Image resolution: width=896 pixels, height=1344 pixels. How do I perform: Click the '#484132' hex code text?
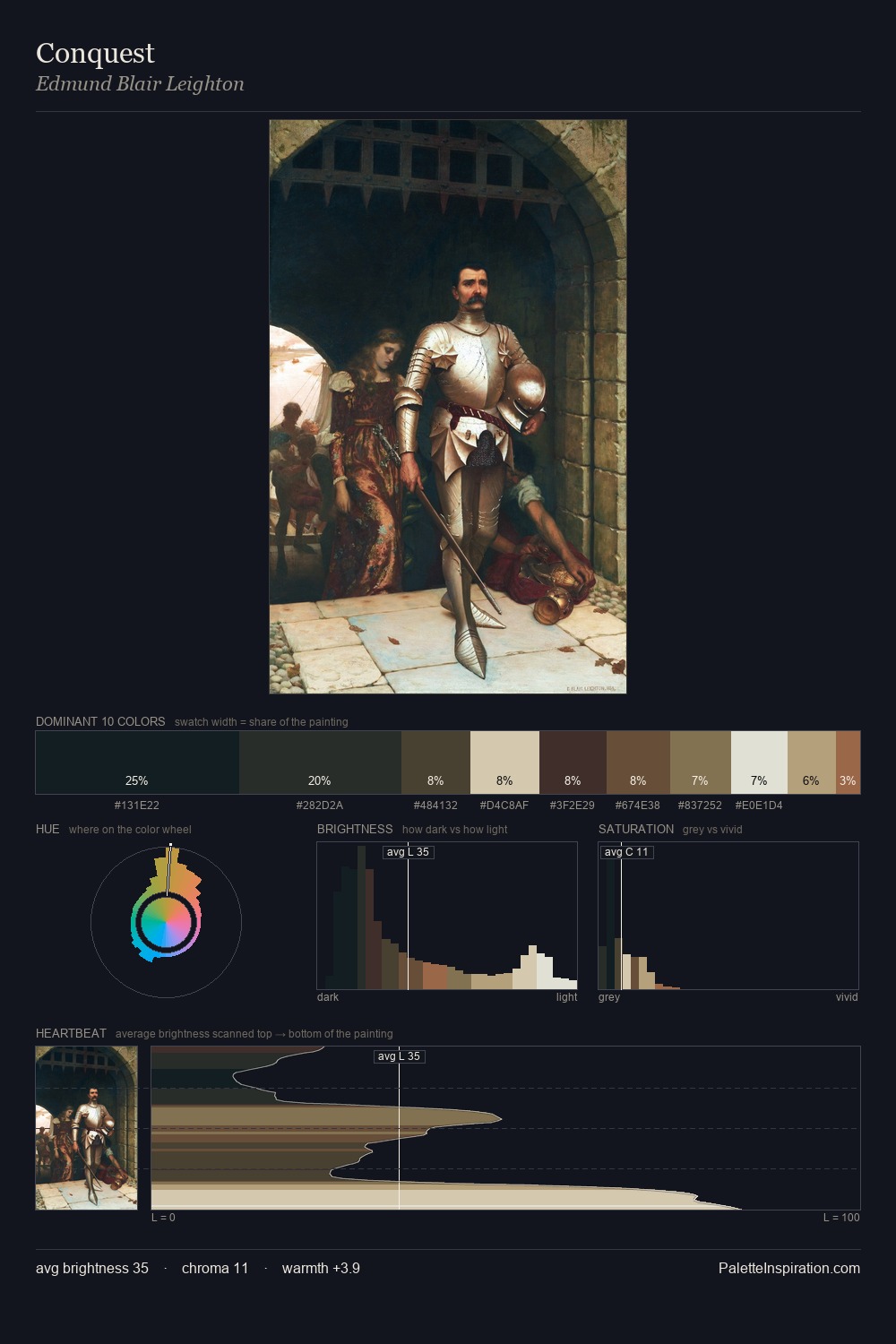click(x=435, y=806)
